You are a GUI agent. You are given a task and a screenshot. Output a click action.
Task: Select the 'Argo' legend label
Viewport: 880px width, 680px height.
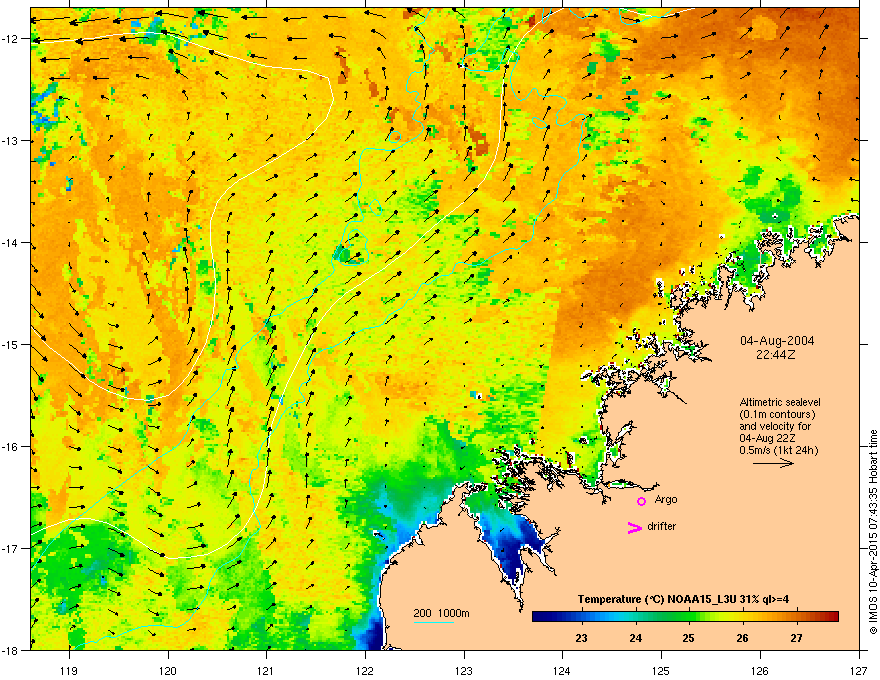(x=666, y=499)
